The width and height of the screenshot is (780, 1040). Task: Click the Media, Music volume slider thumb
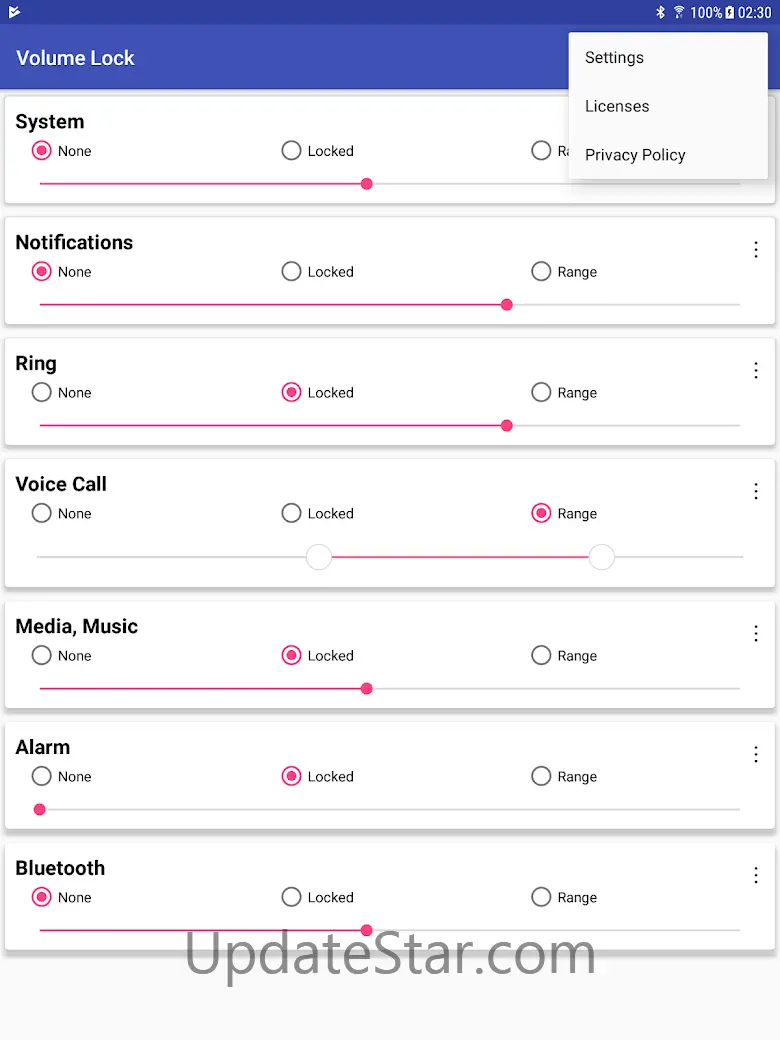(366, 688)
